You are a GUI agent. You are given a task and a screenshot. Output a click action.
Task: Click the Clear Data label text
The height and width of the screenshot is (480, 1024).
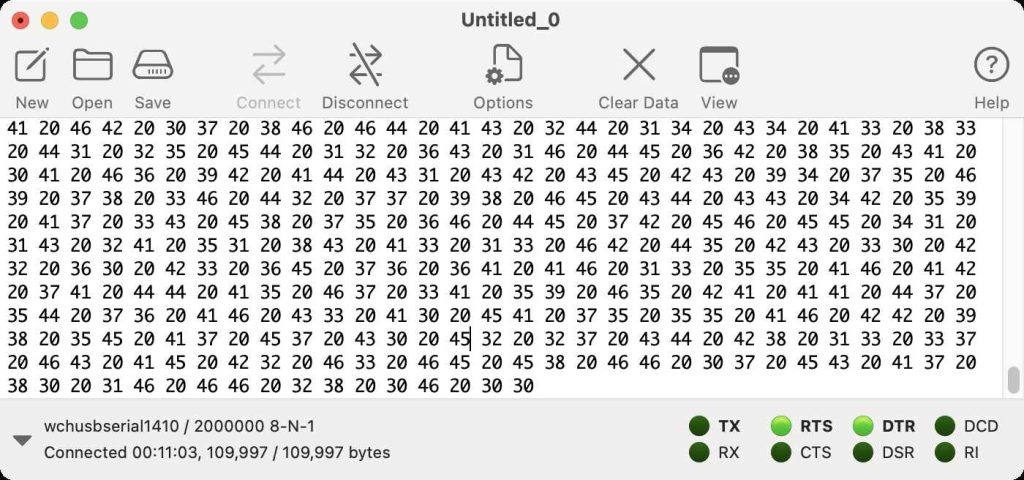click(638, 102)
